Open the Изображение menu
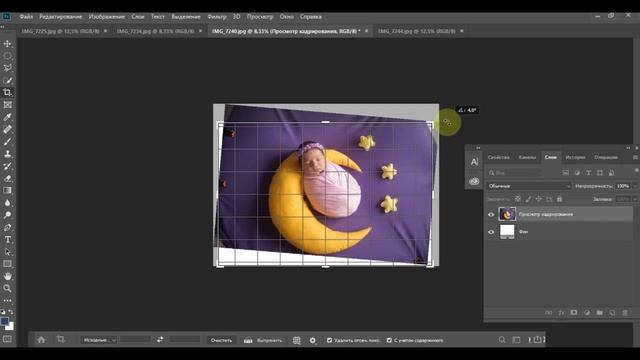Screen dimensions: 640x360 pyautogui.click(x=107, y=17)
